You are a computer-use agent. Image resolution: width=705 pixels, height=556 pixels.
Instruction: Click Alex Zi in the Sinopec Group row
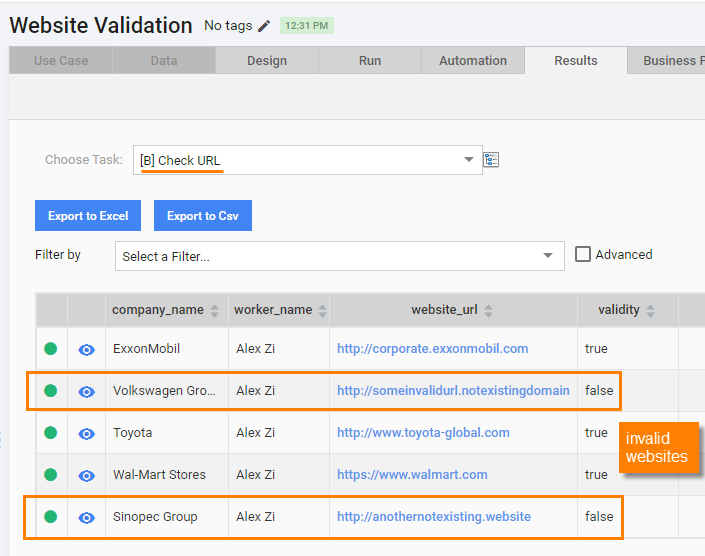click(x=255, y=516)
